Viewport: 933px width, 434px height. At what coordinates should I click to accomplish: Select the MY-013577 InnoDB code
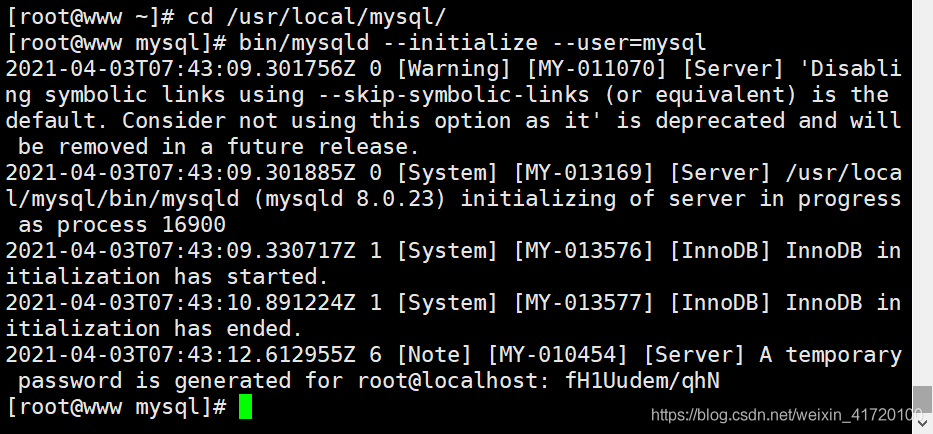583,303
